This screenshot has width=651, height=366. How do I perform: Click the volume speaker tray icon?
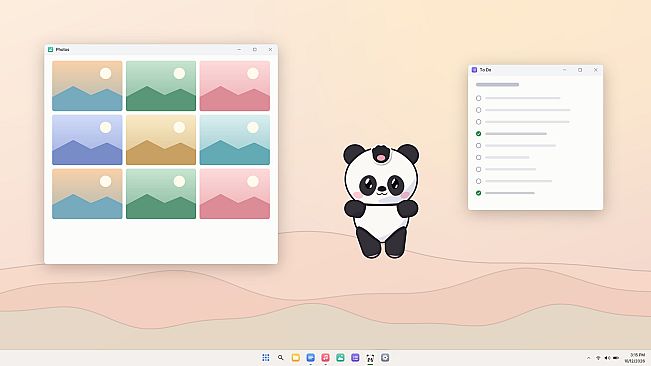point(607,358)
